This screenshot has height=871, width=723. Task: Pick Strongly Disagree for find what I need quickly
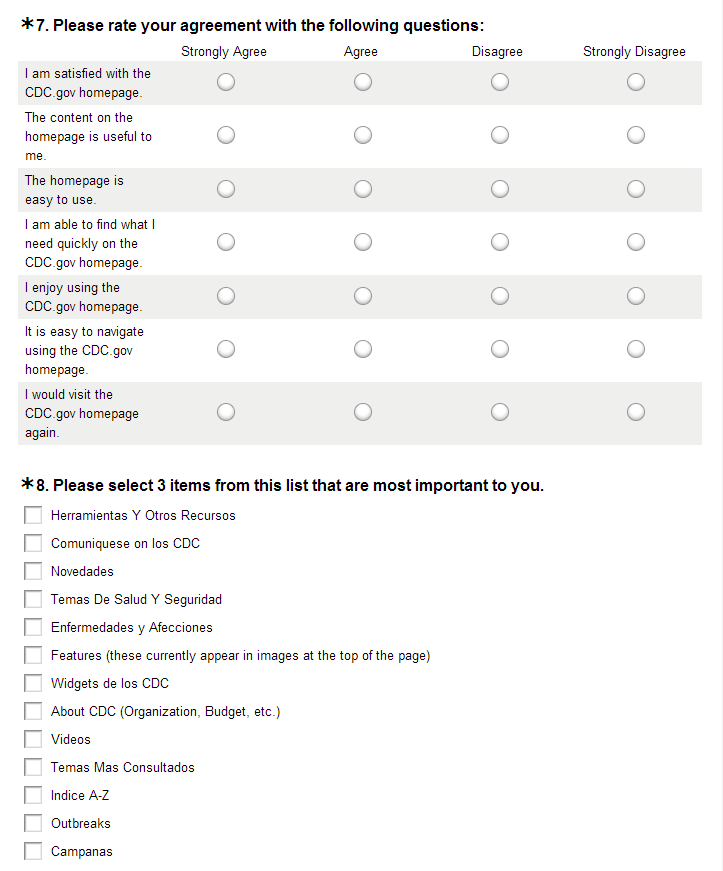[x=636, y=242]
